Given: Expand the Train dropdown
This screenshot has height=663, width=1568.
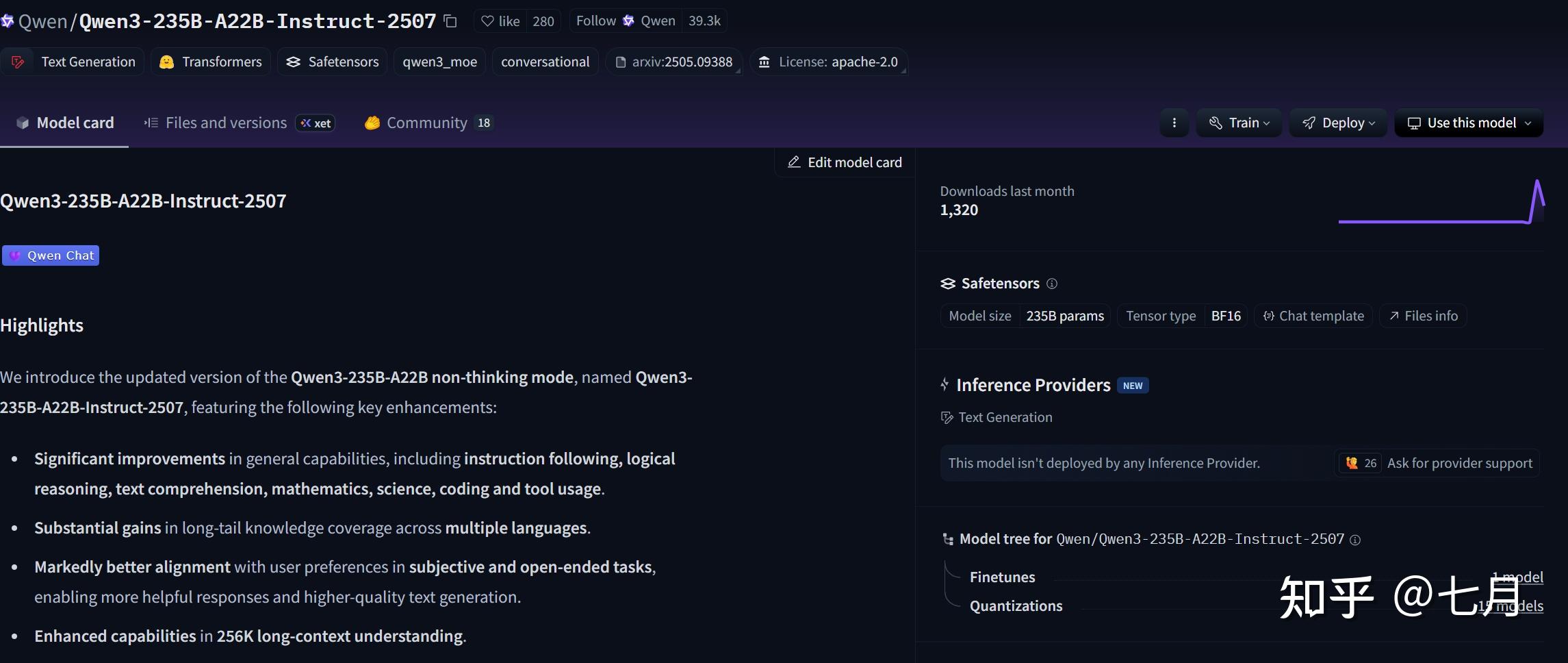Looking at the screenshot, I should (1239, 123).
